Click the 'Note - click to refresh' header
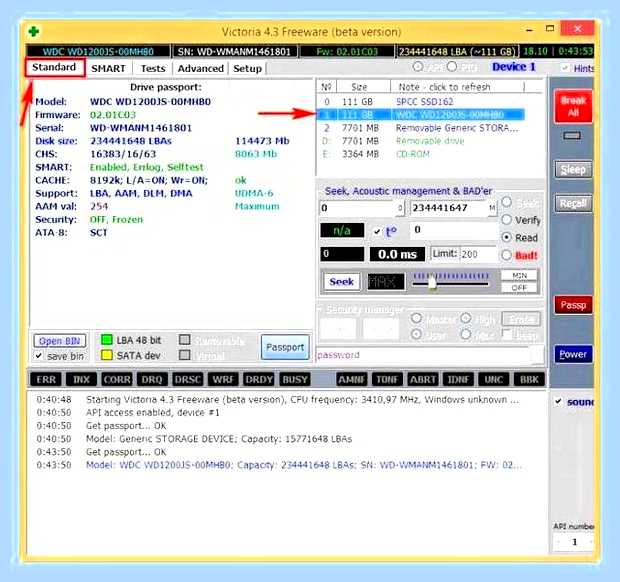Screen dimensions: 620x582 click(457, 87)
